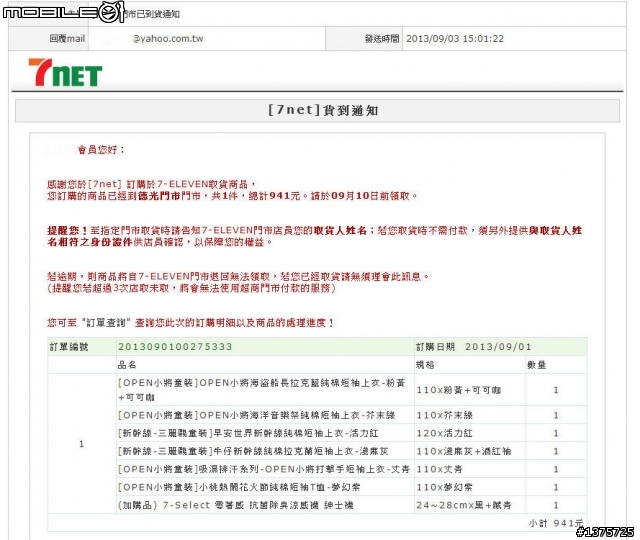Screen dimensions: 640x540
Task: Select spec 110x粉黃+可可咖
Action: point(458,390)
